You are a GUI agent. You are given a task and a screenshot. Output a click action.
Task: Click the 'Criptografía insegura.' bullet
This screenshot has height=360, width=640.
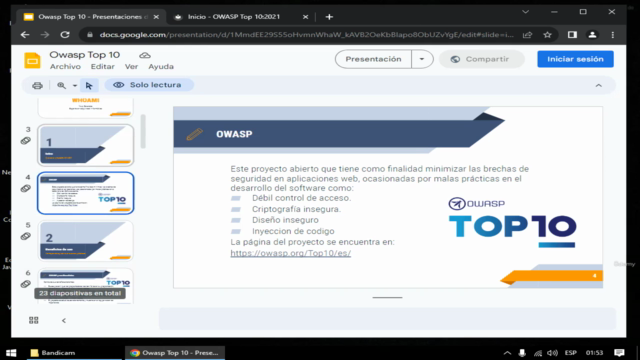[296, 209]
